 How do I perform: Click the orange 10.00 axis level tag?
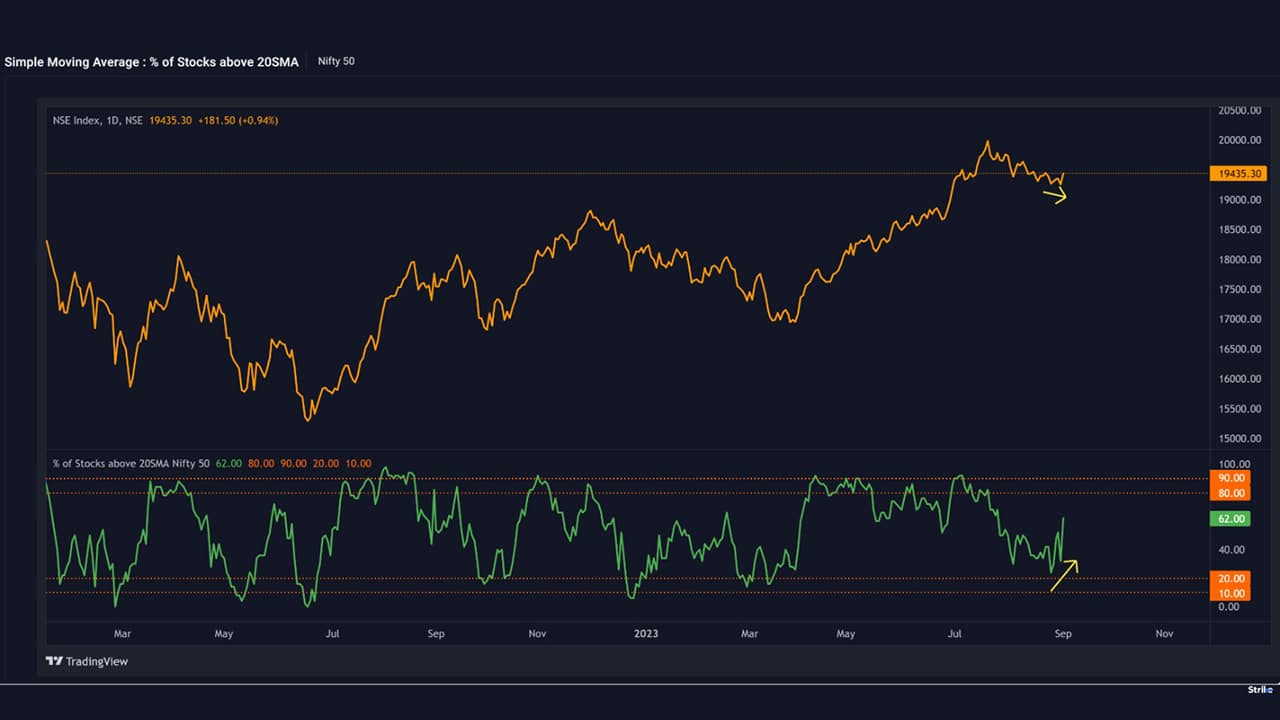[x=1231, y=593]
